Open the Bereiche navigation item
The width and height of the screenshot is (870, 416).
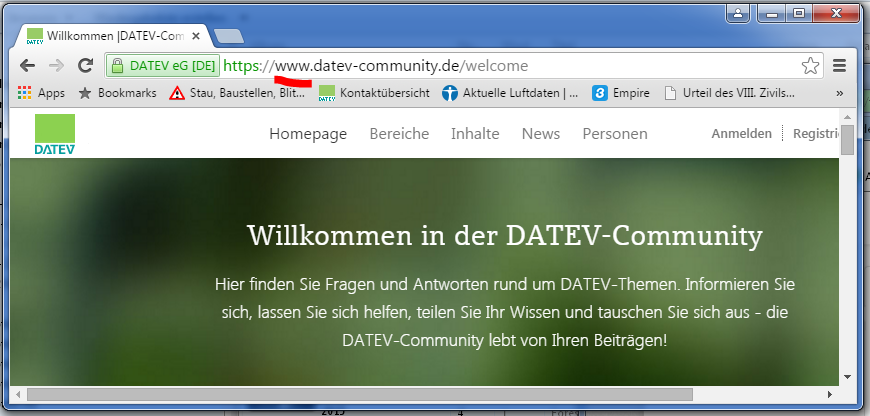(x=399, y=134)
